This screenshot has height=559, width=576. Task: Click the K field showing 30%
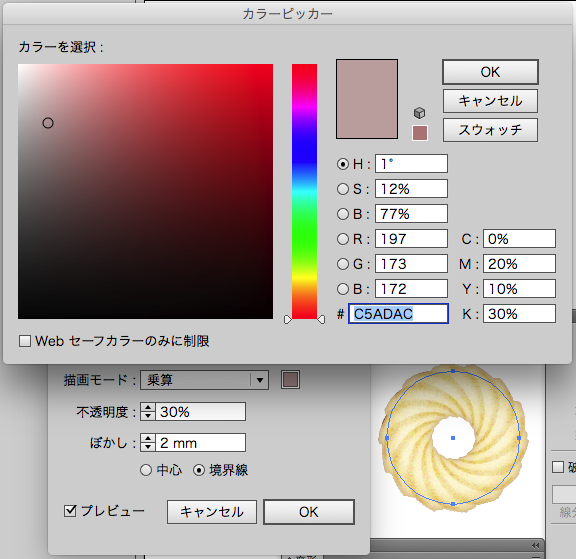click(519, 313)
